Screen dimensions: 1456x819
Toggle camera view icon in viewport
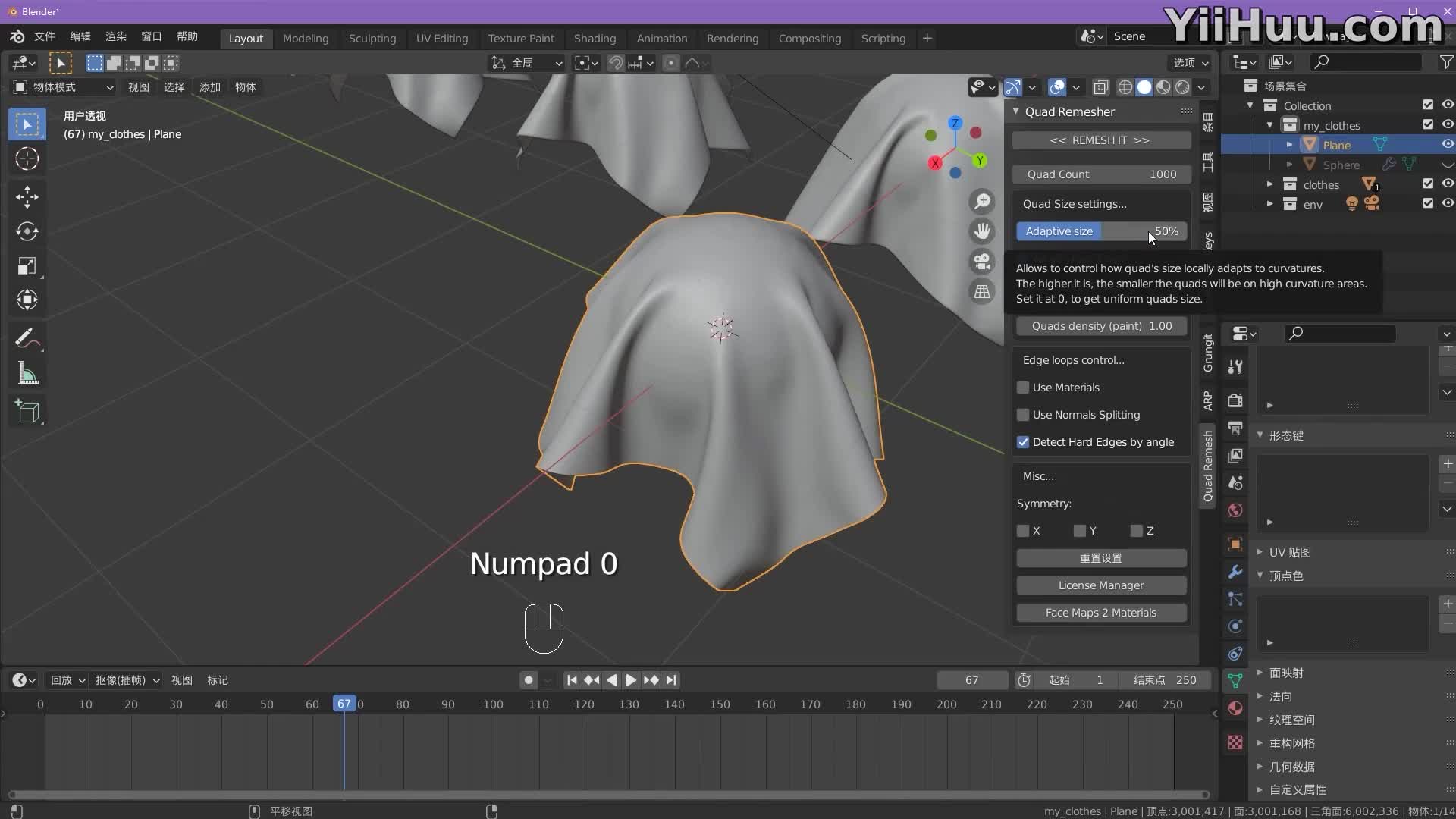tap(982, 262)
